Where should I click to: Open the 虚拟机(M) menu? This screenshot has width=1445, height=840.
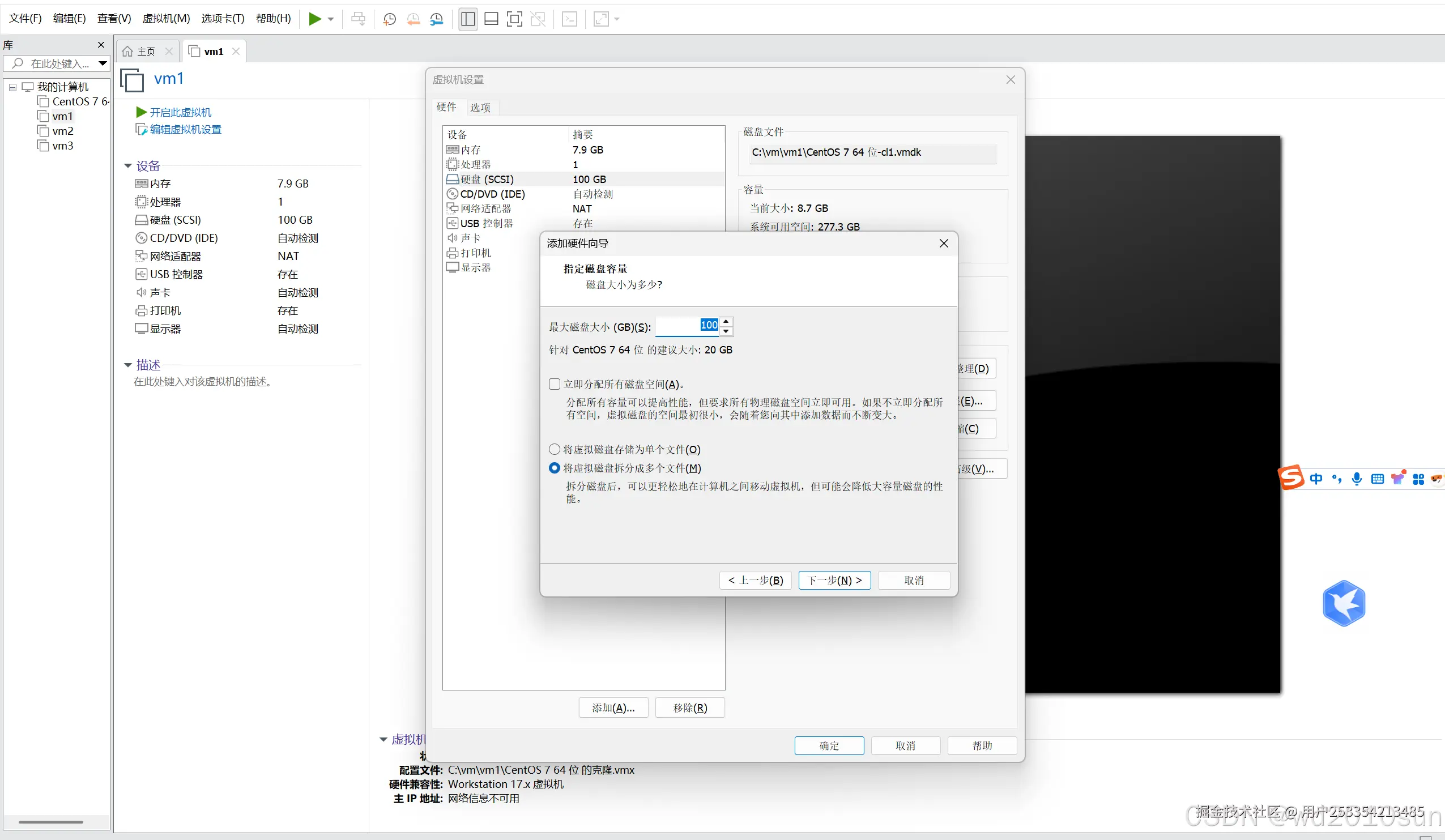(166, 18)
